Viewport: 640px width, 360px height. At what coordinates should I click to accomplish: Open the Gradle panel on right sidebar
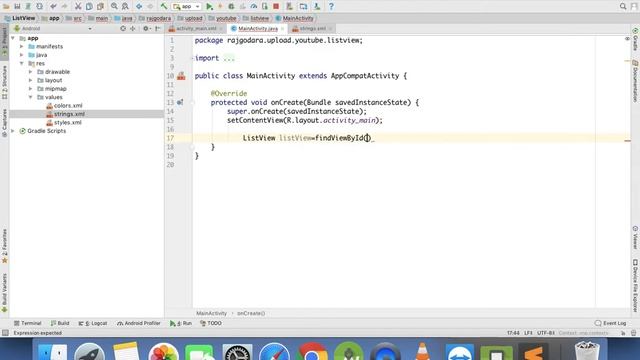(x=636, y=40)
